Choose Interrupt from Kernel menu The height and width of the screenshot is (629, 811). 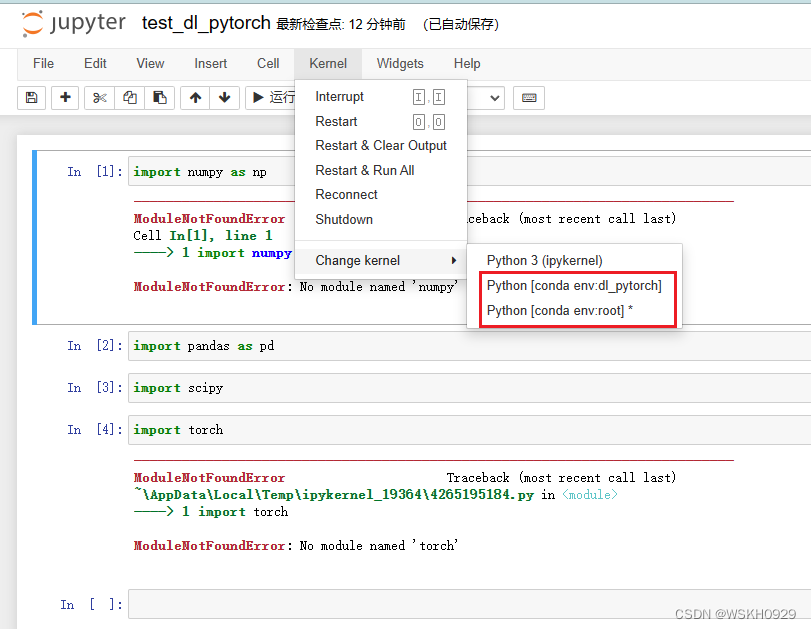click(381, 97)
